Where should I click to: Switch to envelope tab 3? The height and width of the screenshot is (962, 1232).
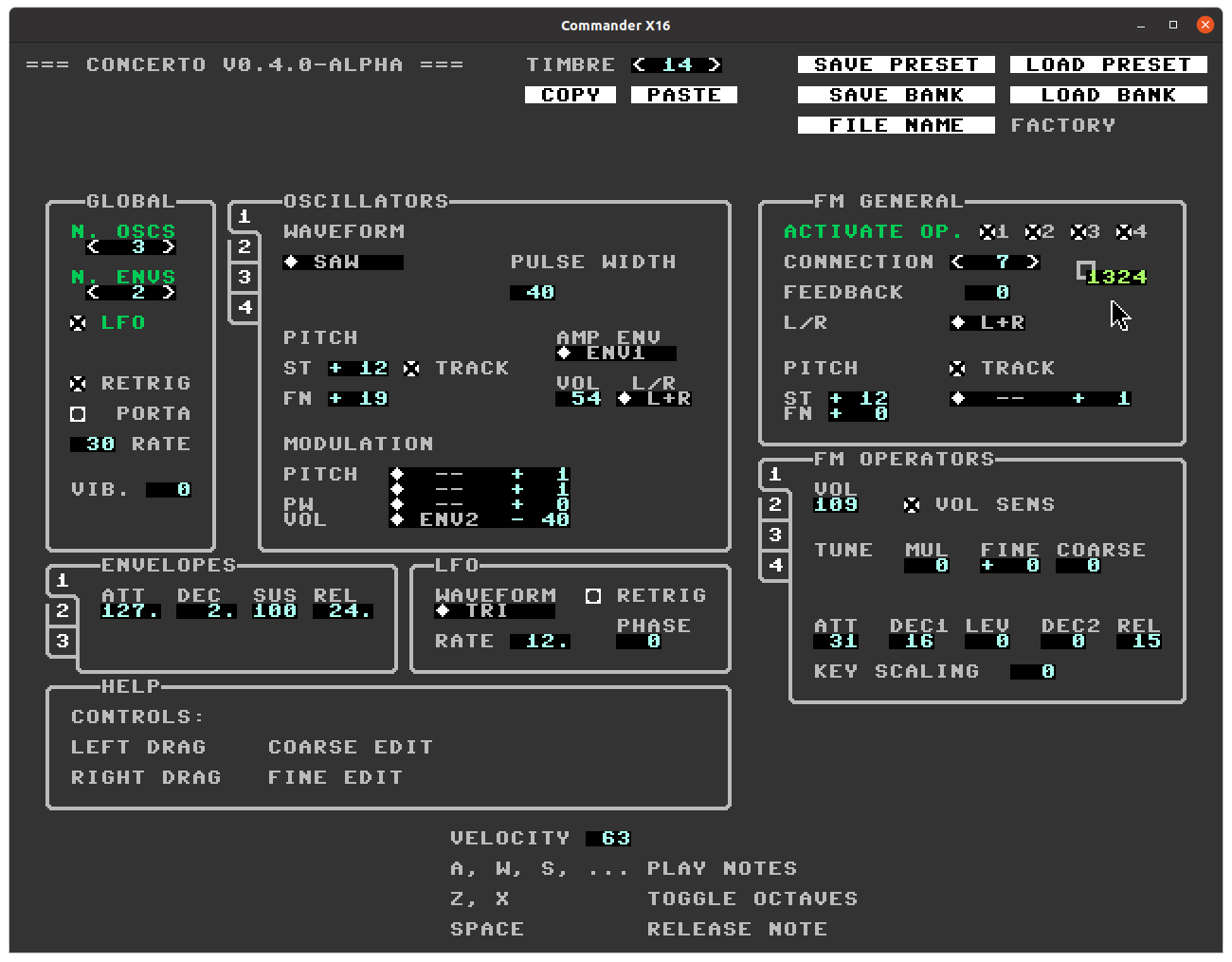coord(63,641)
